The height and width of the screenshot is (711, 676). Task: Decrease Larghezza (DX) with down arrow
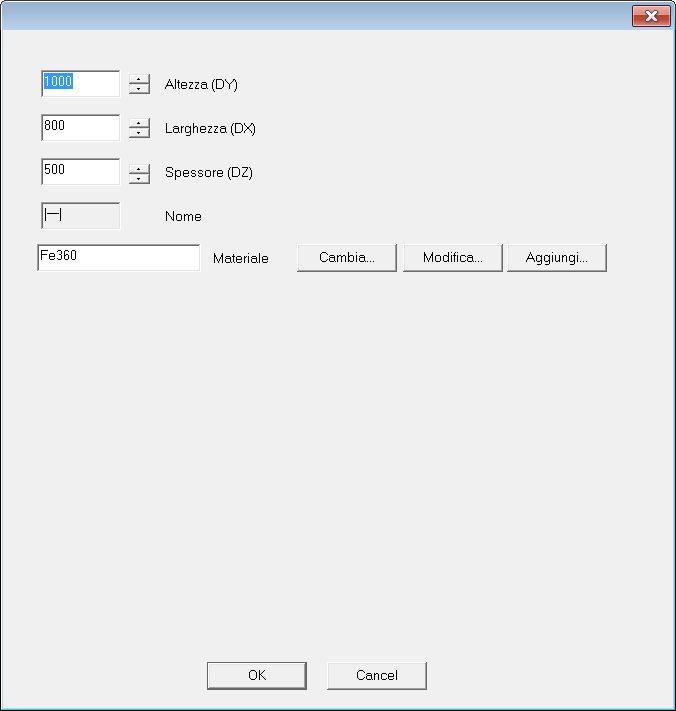139,133
